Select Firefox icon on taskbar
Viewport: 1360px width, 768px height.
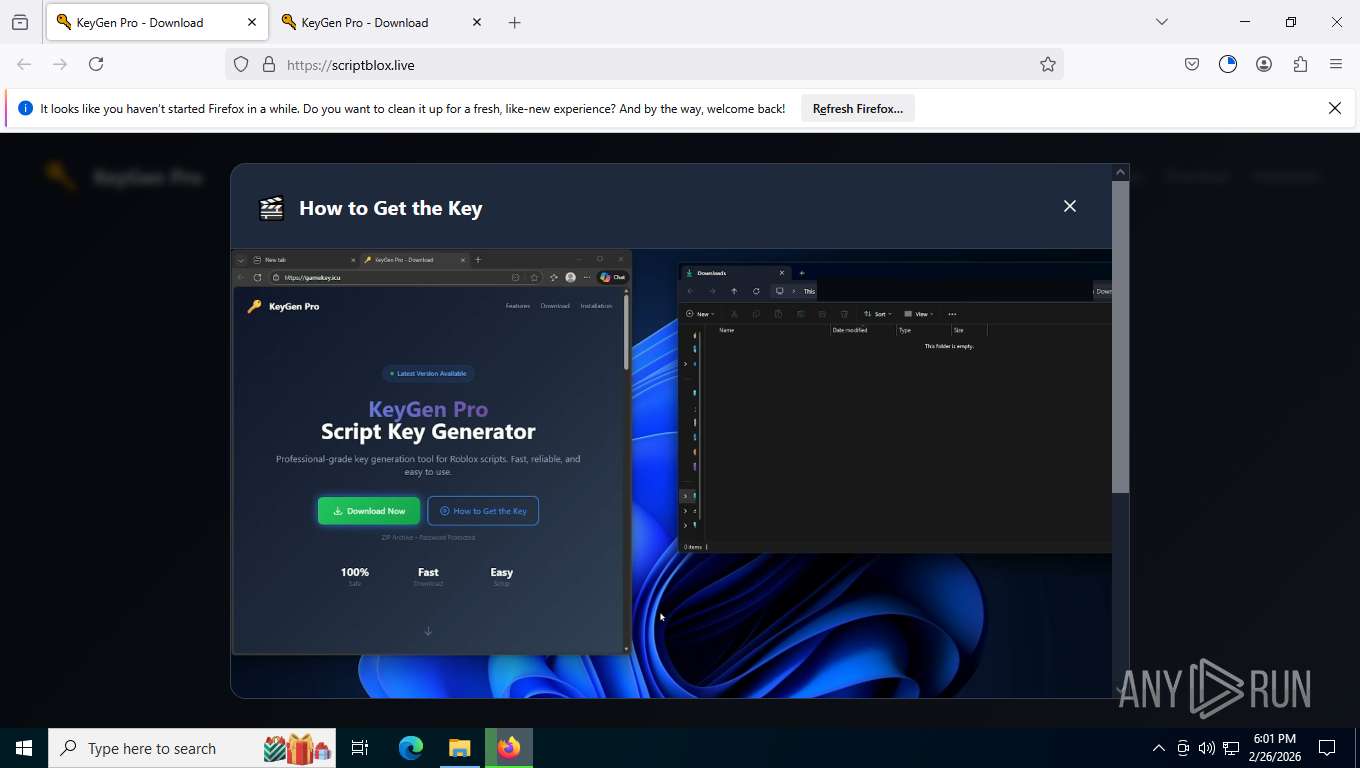click(509, 748)
